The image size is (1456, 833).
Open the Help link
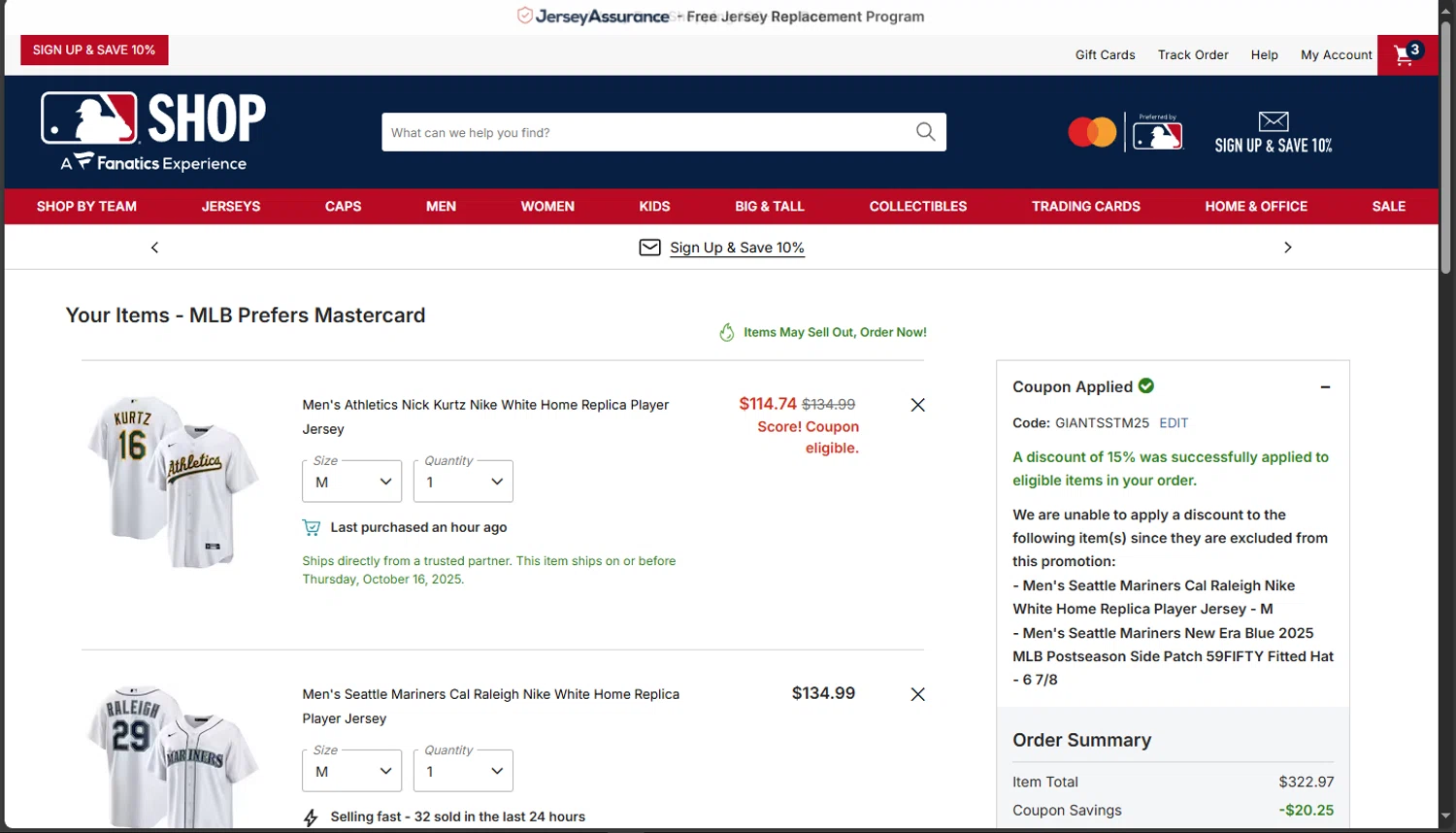click(1264, 55)
